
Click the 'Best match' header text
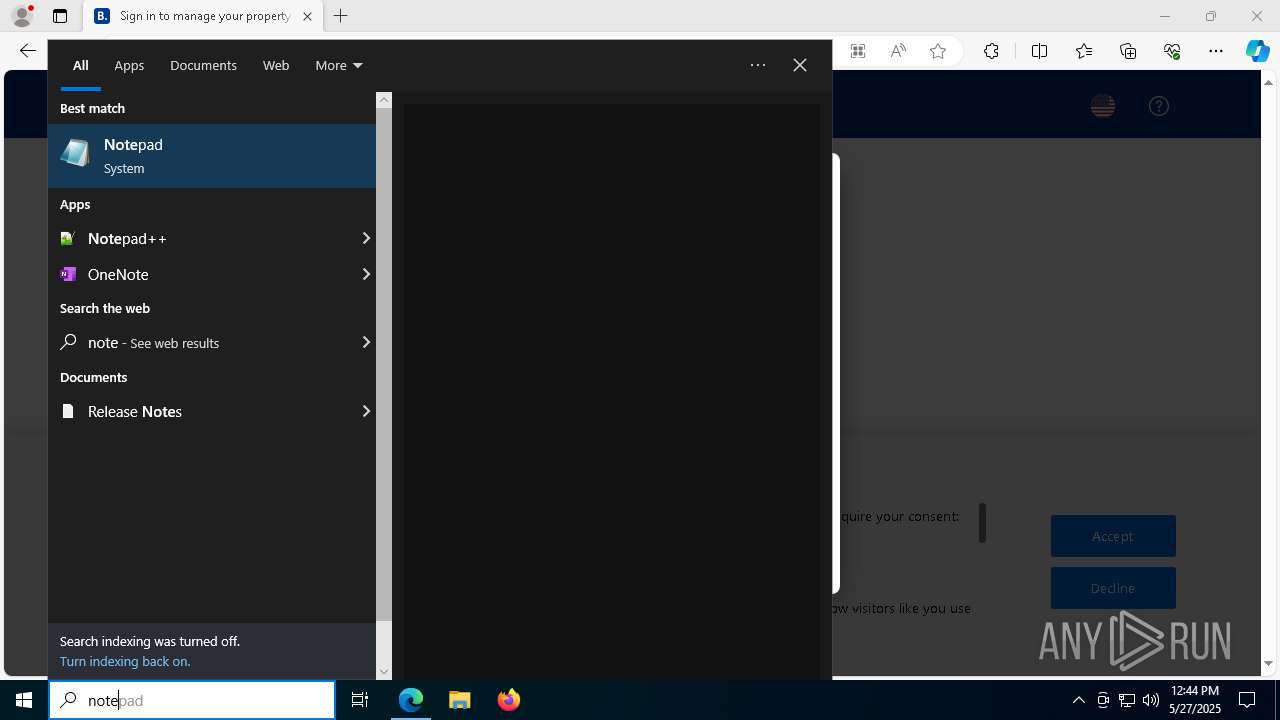(x=92, y=108)
